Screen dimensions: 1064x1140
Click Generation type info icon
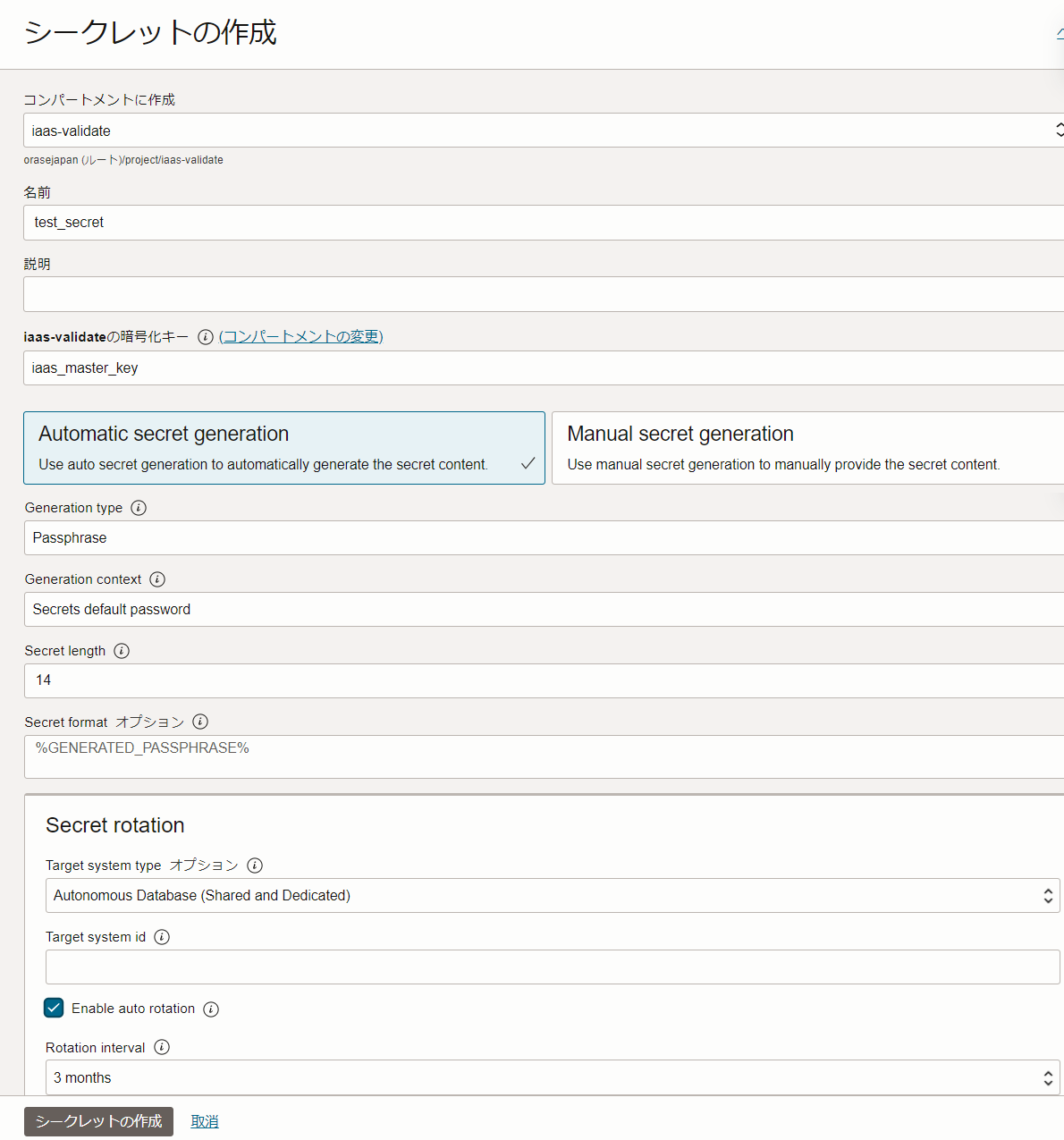tap(139, 508)
